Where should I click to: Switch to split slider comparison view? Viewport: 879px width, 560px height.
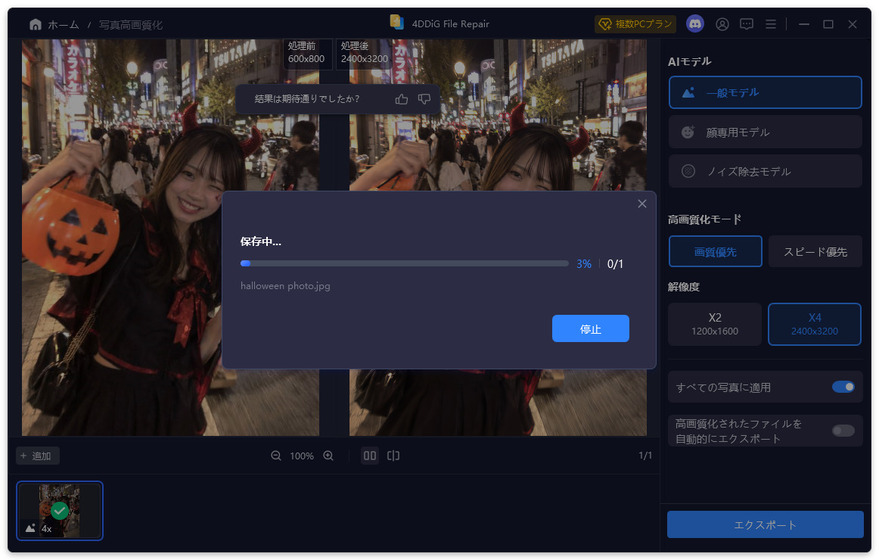394,456
